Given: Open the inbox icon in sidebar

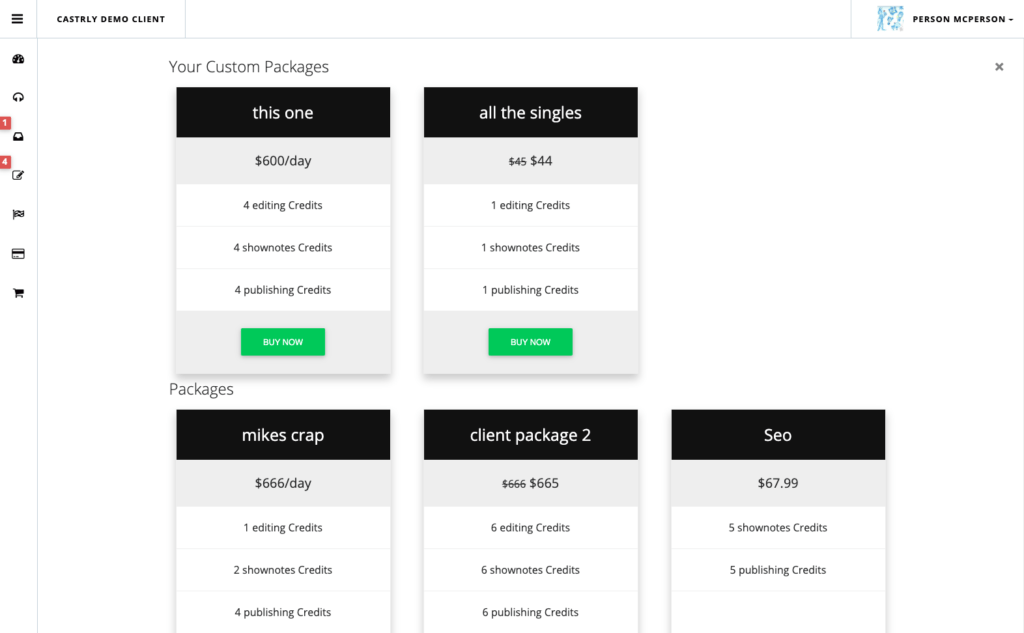Looking at the screenshot, I should 18,137.
